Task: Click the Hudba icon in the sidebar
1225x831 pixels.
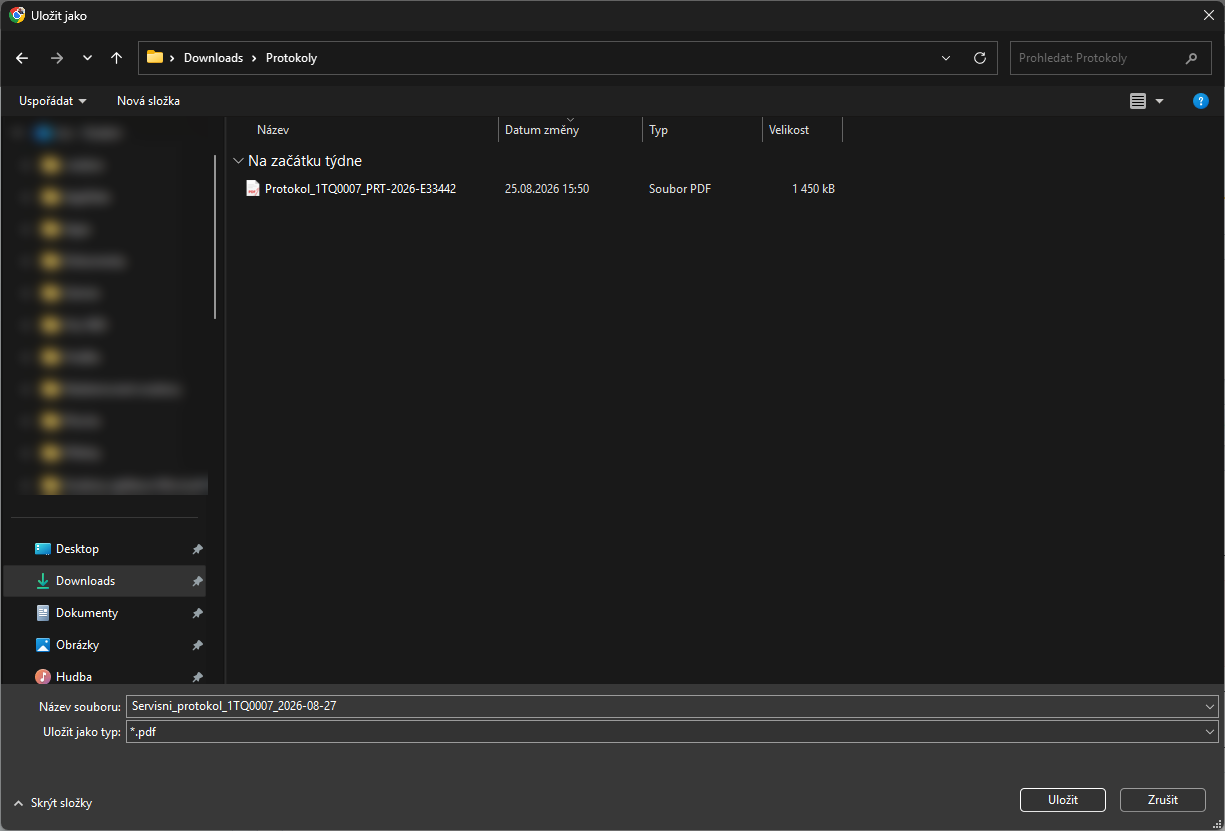Action: (x=43, y=677)
